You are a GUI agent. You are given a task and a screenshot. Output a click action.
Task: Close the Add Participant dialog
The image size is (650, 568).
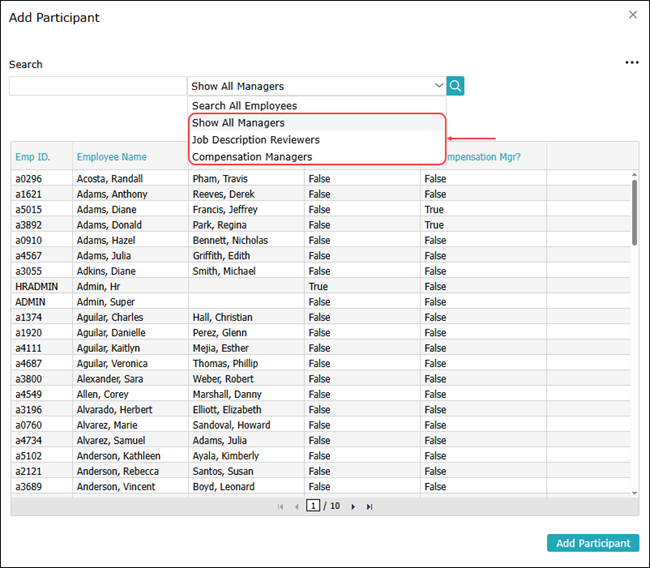pyautogui.click(x=632, y=15)
